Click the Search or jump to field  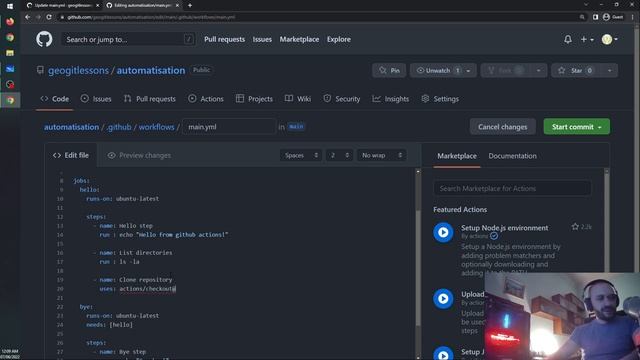[128, 39]
